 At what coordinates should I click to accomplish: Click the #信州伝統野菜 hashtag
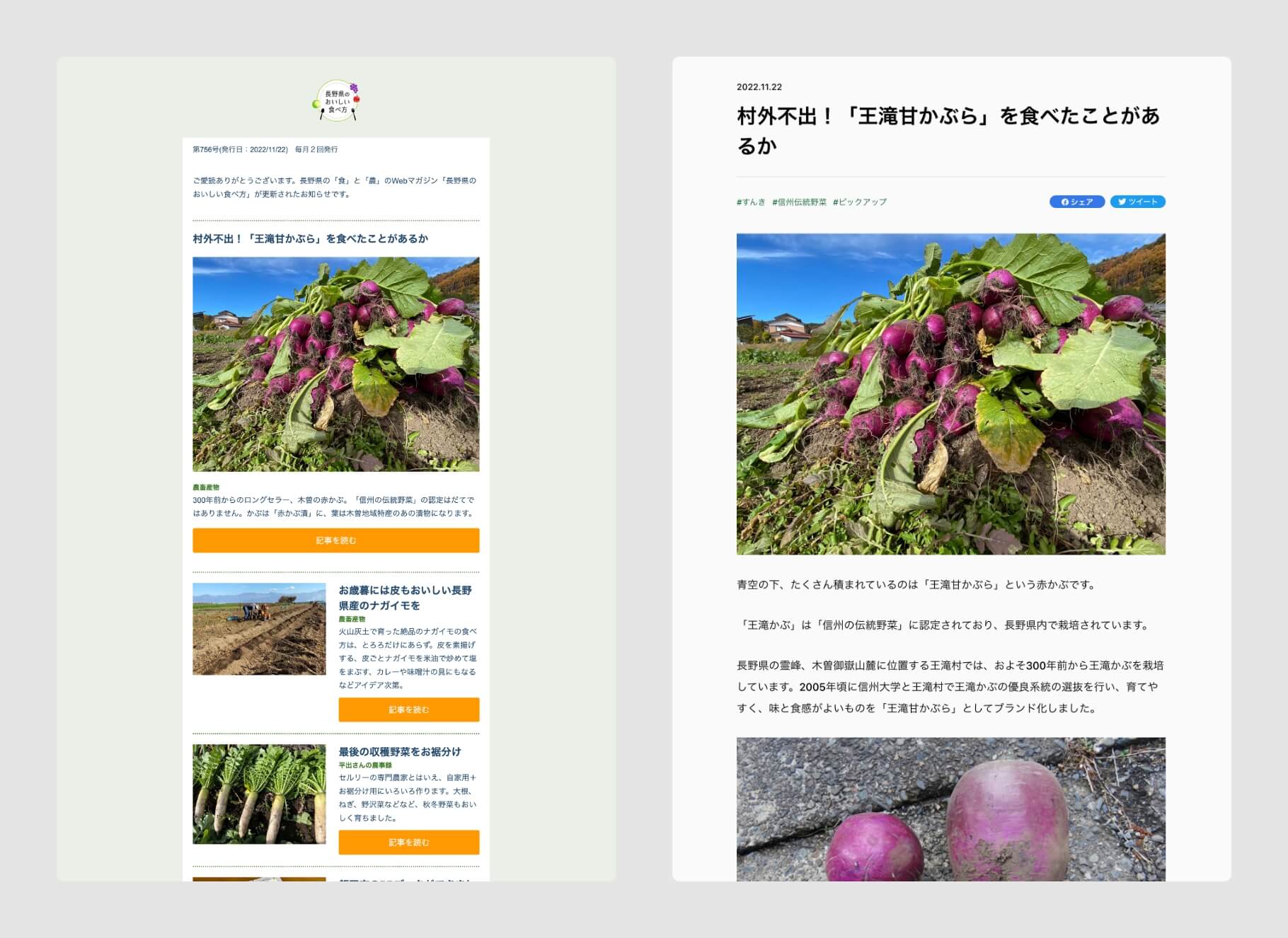pos(799,202)
